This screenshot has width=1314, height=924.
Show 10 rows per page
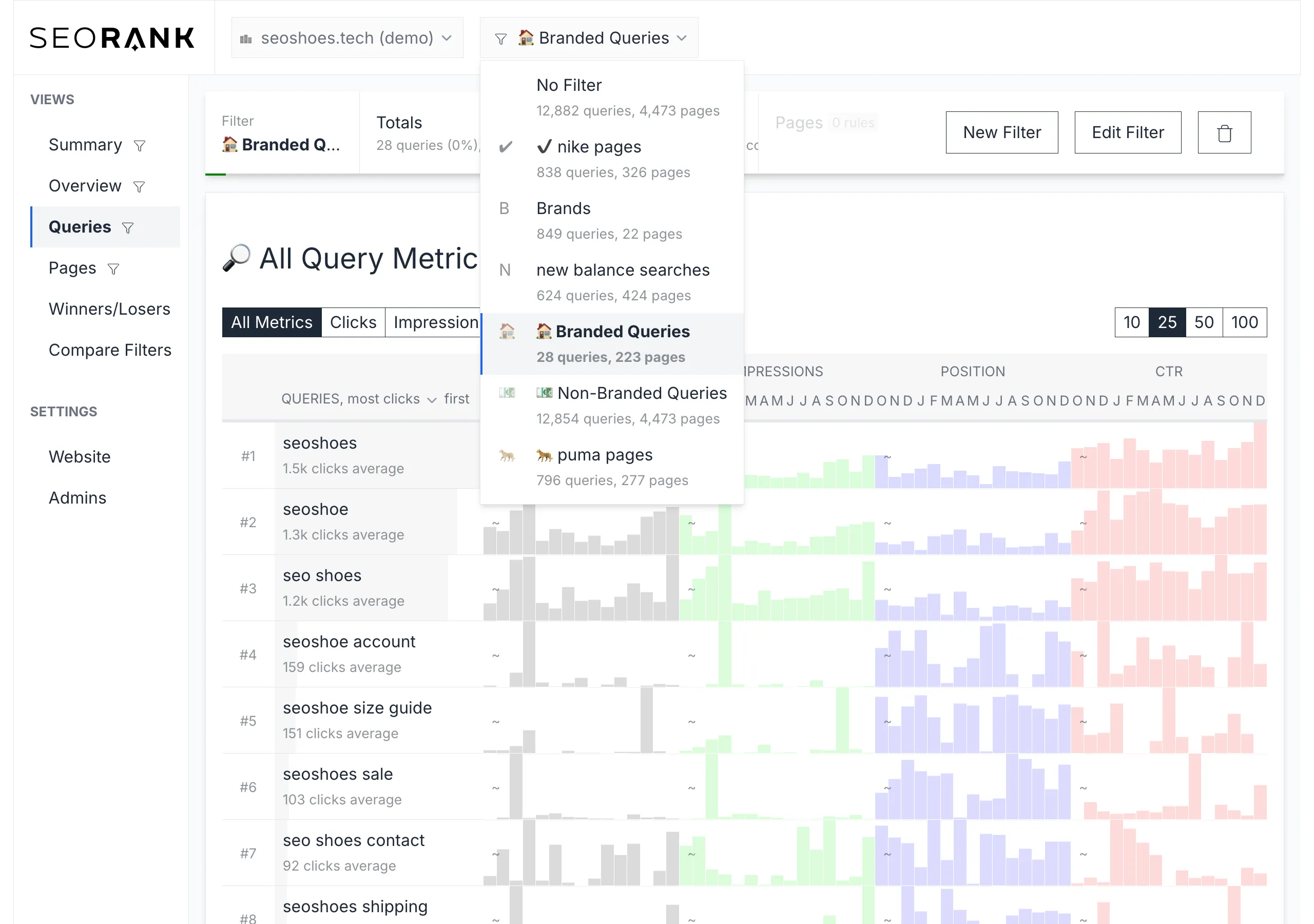(1131, 322)
